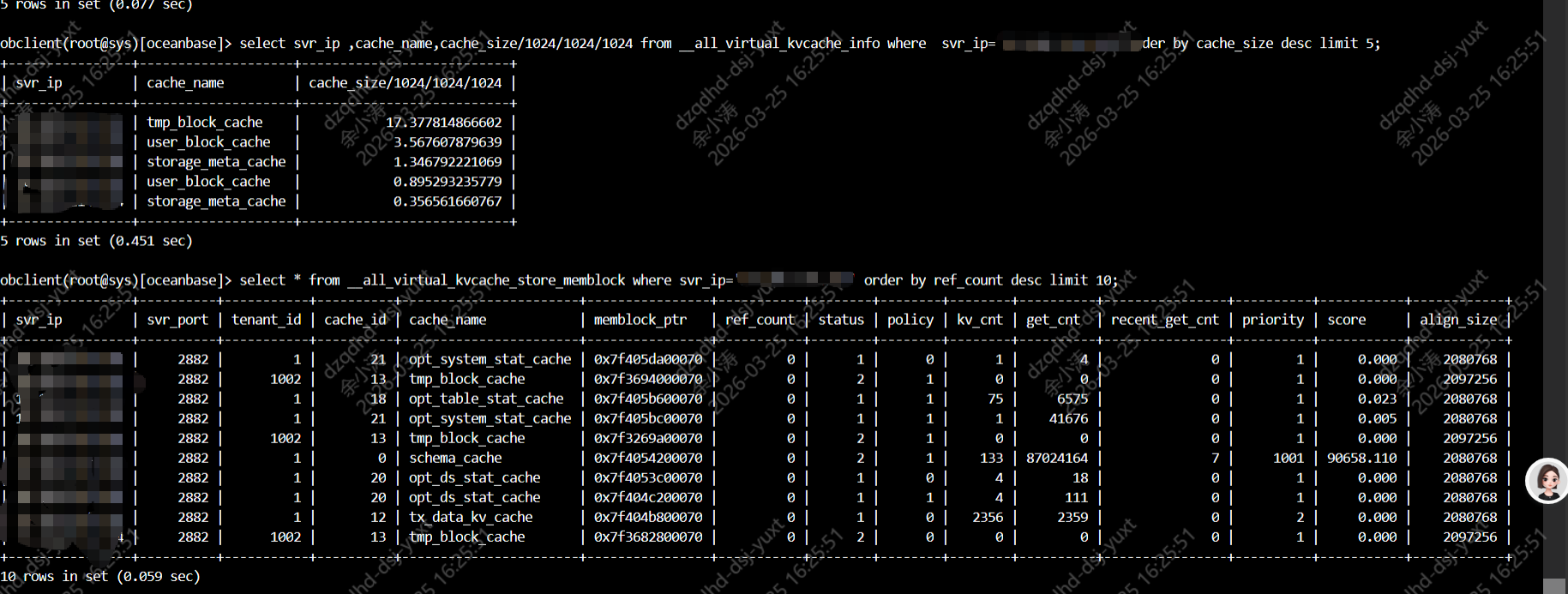Click the get_cnt value 87024164

[x=1057, y=459]
